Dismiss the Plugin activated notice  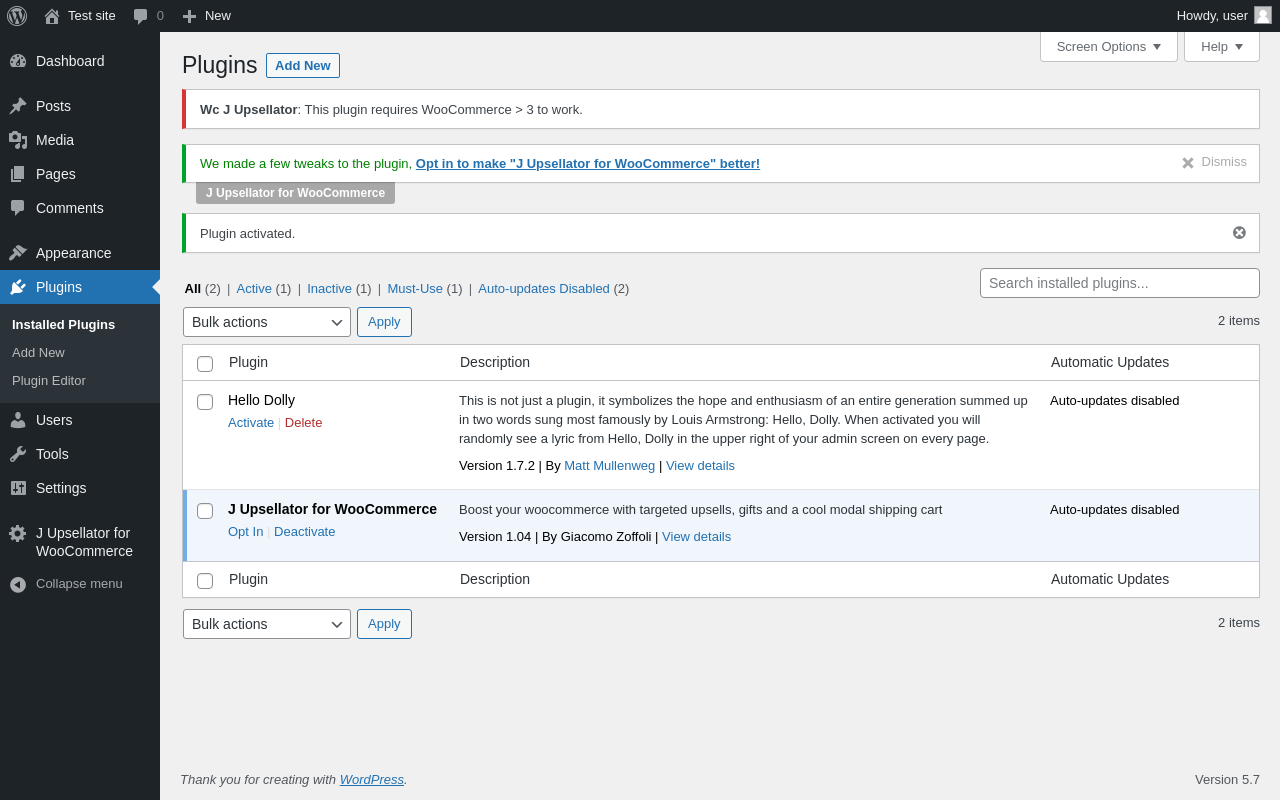[1239, 233]
